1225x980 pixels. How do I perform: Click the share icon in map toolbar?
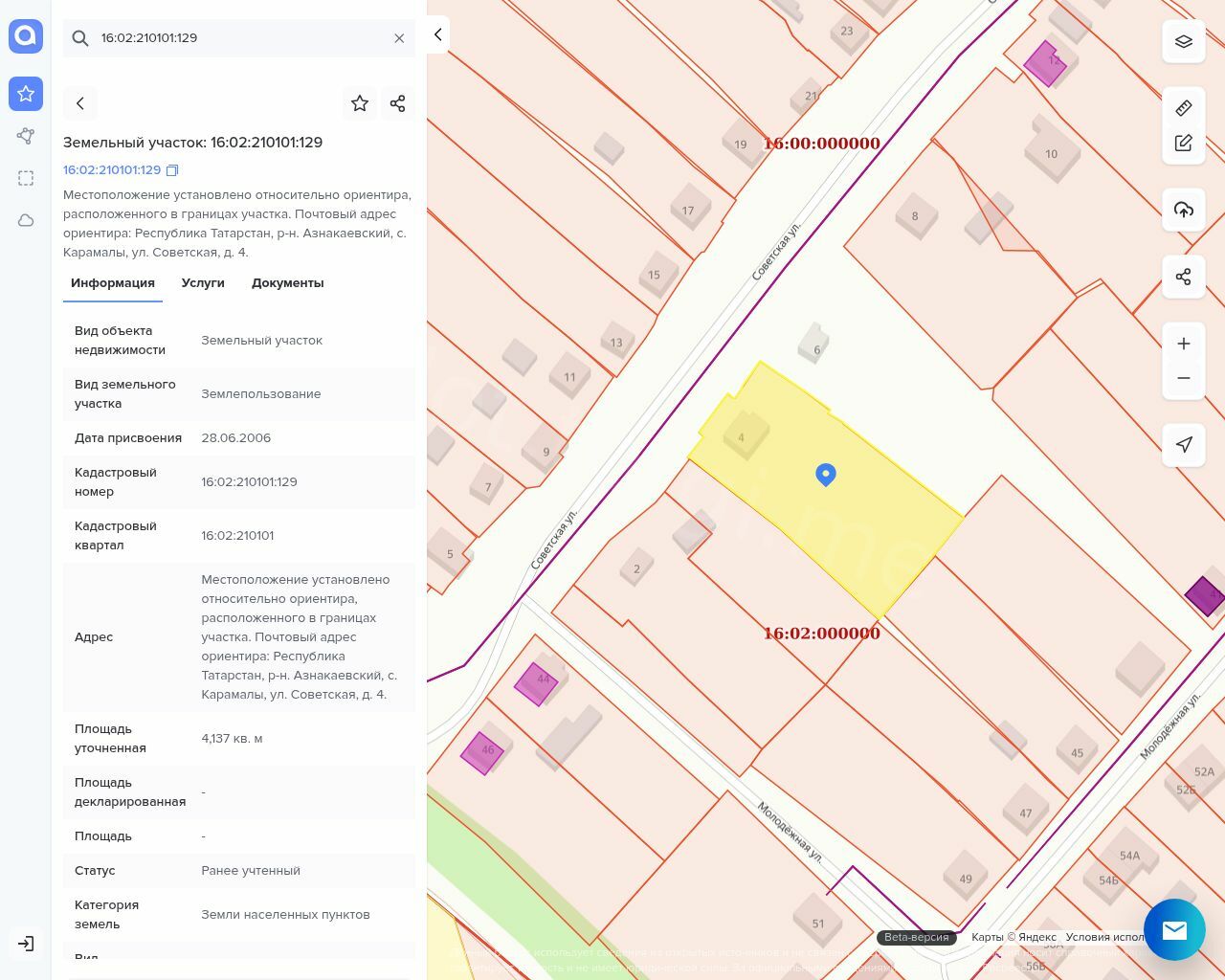tap(1183, 277)
